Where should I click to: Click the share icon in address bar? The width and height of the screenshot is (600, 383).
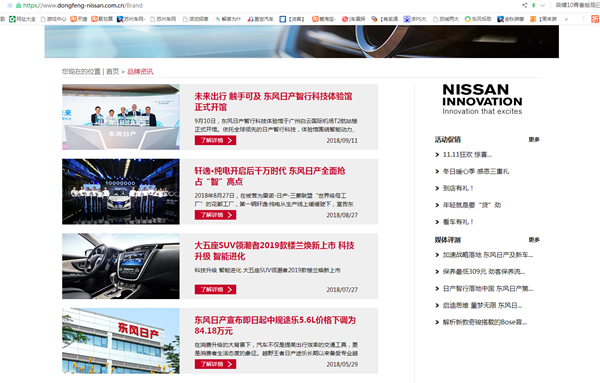click(524, 5)
